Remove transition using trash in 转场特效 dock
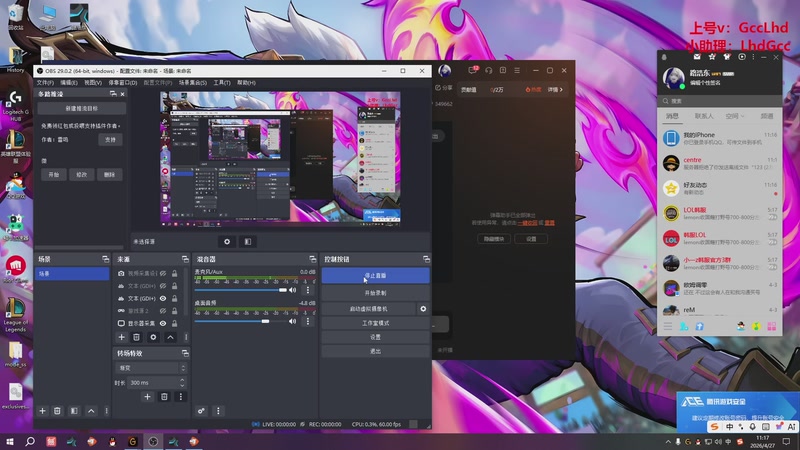The image size is (800, 450). point(164,397)
